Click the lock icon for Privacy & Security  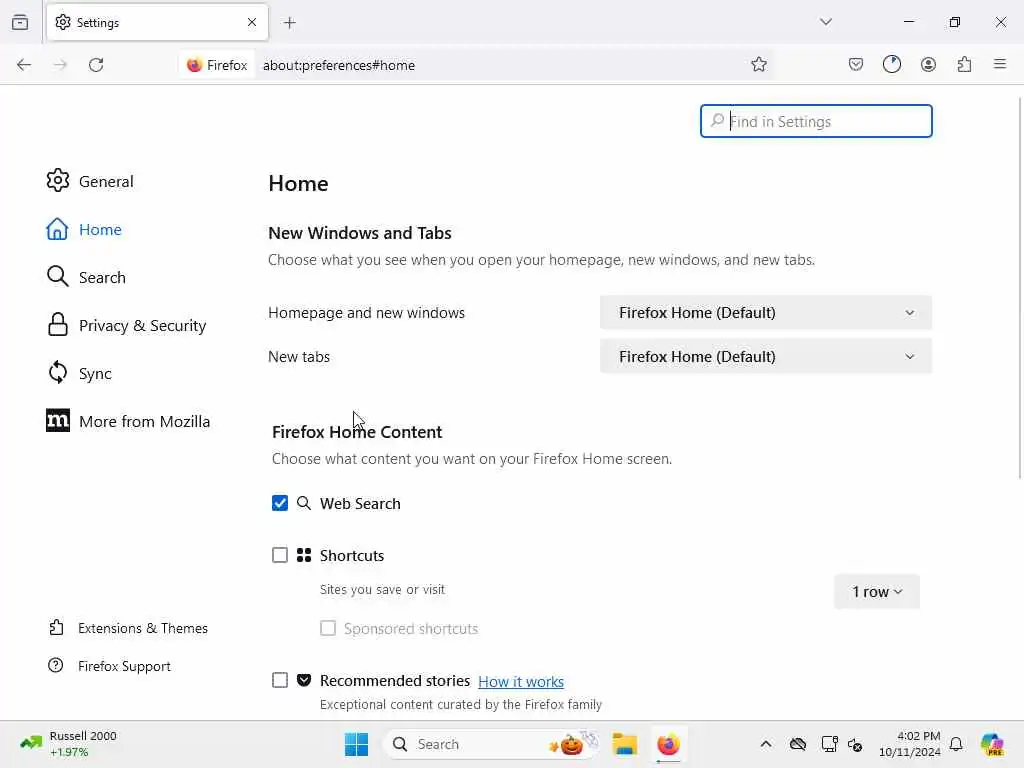point(57,324)
